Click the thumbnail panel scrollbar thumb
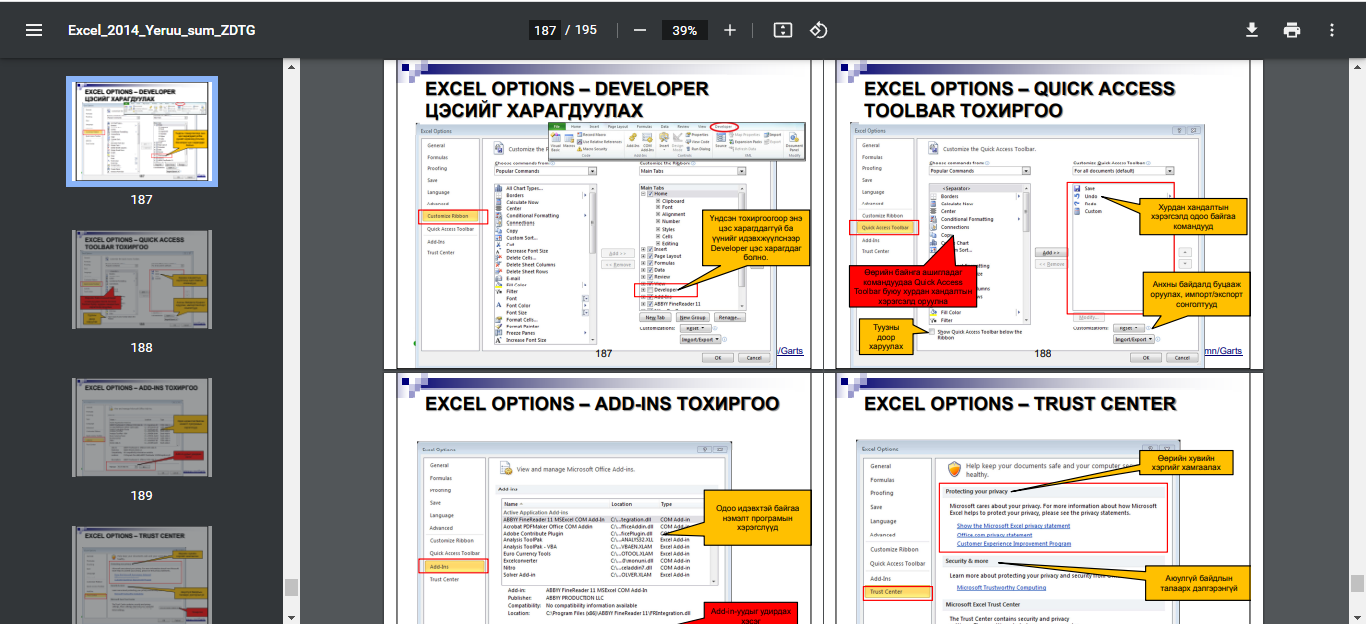The image size is (1366, 624). (x=291, y=587)
